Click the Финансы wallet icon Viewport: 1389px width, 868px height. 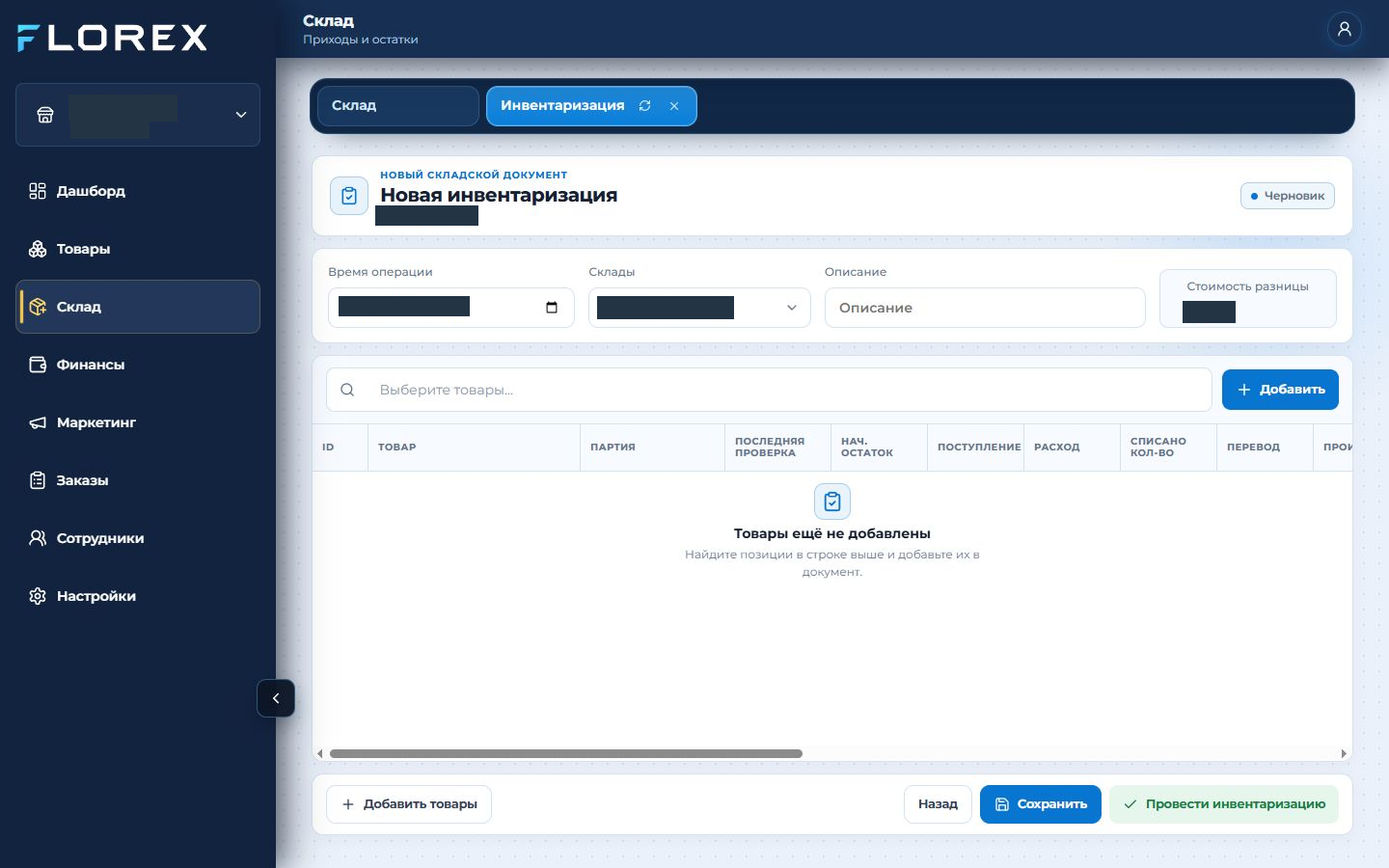coord(38,365)
